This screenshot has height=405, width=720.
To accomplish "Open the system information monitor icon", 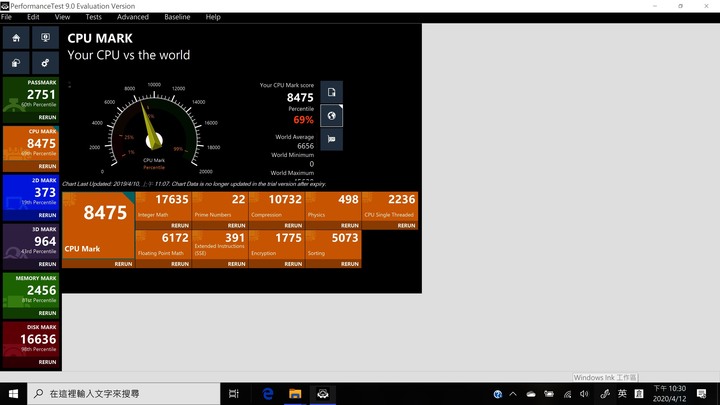I will point(45,38).
